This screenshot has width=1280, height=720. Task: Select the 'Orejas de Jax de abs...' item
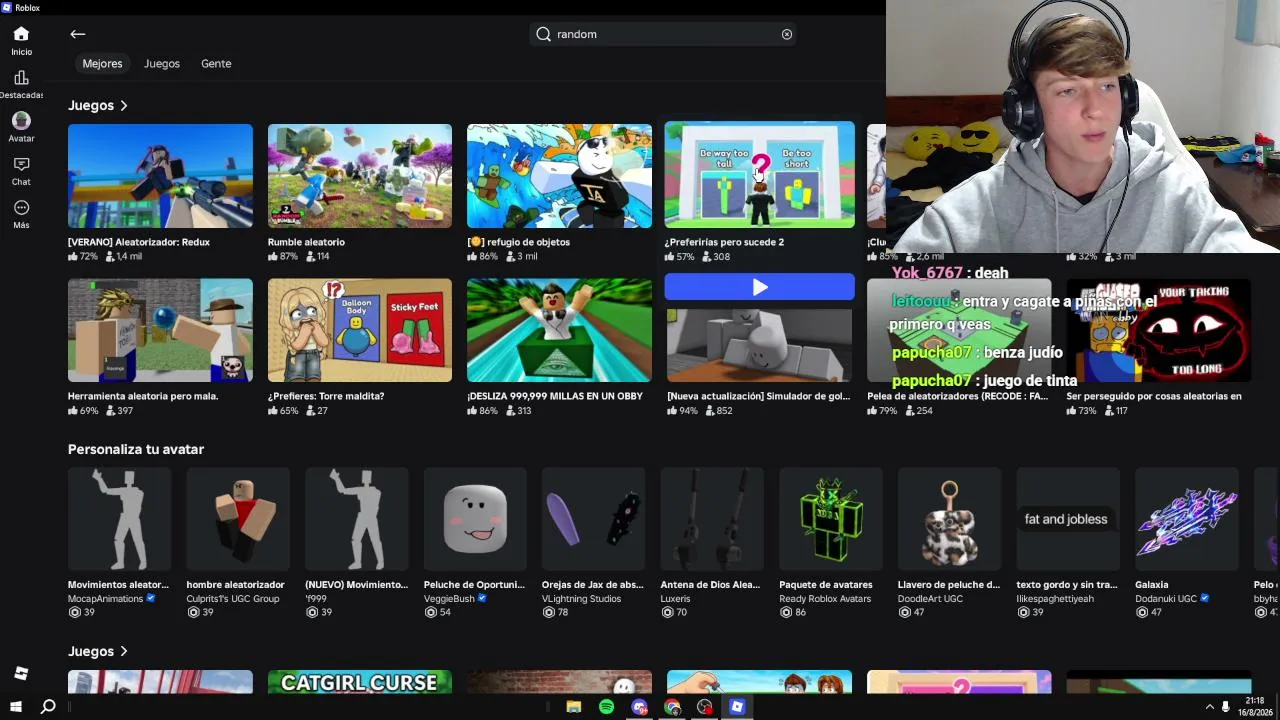pos(594,520)
